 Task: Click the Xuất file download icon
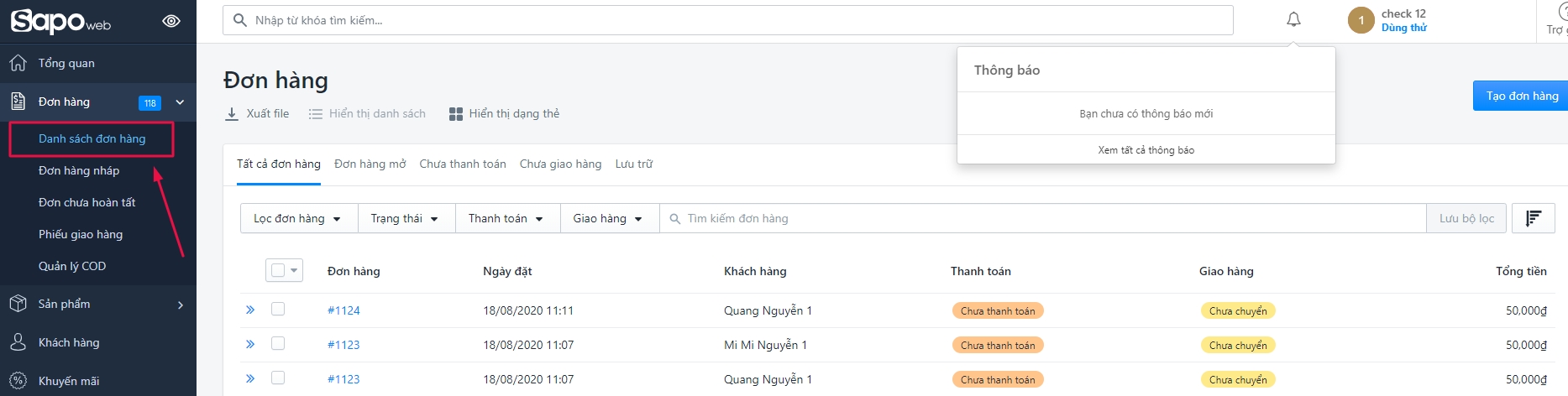pyautogui.click(x=232, y=114)
